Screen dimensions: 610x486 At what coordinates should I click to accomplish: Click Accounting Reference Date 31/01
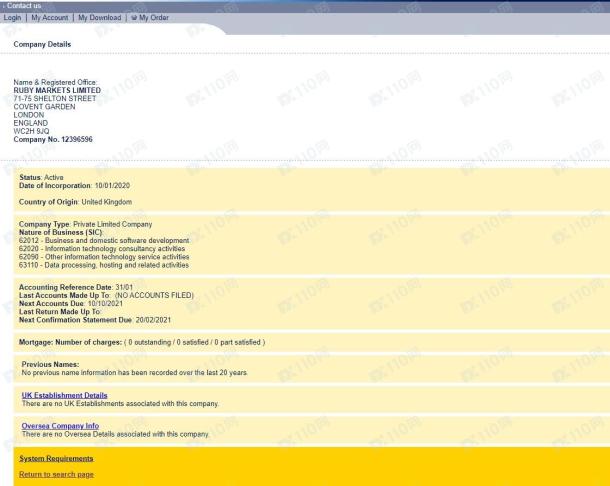(x=76, y=287)
